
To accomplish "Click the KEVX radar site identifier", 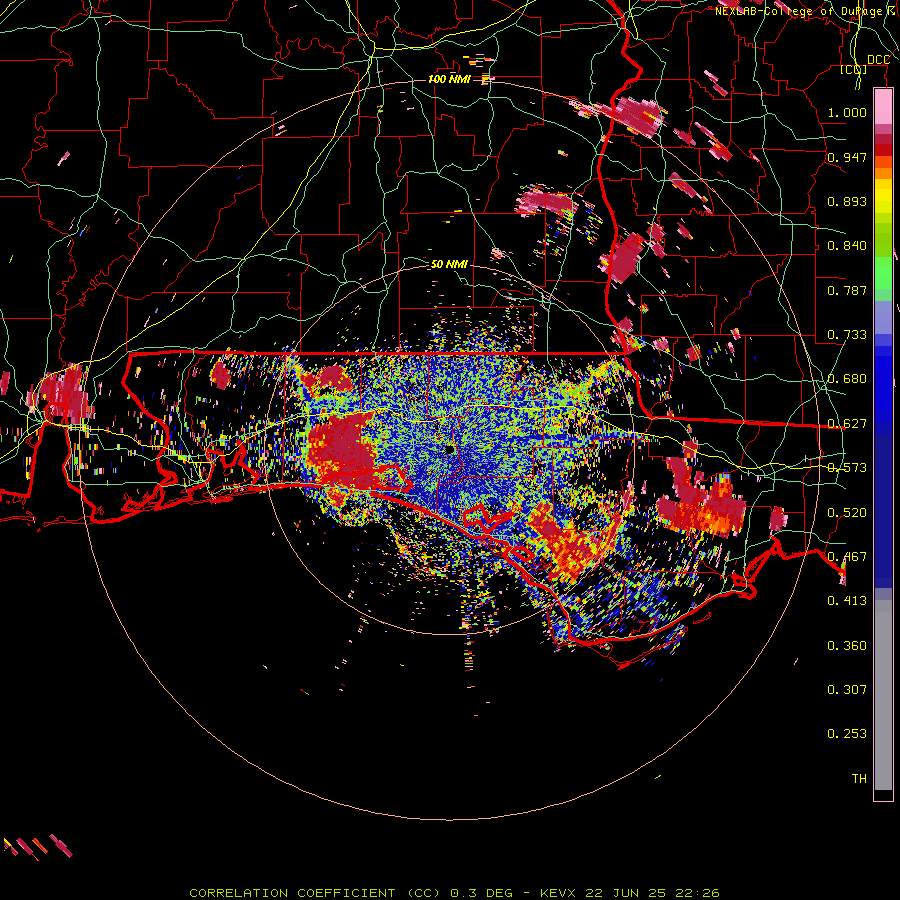I will click(x=557, y=893).
